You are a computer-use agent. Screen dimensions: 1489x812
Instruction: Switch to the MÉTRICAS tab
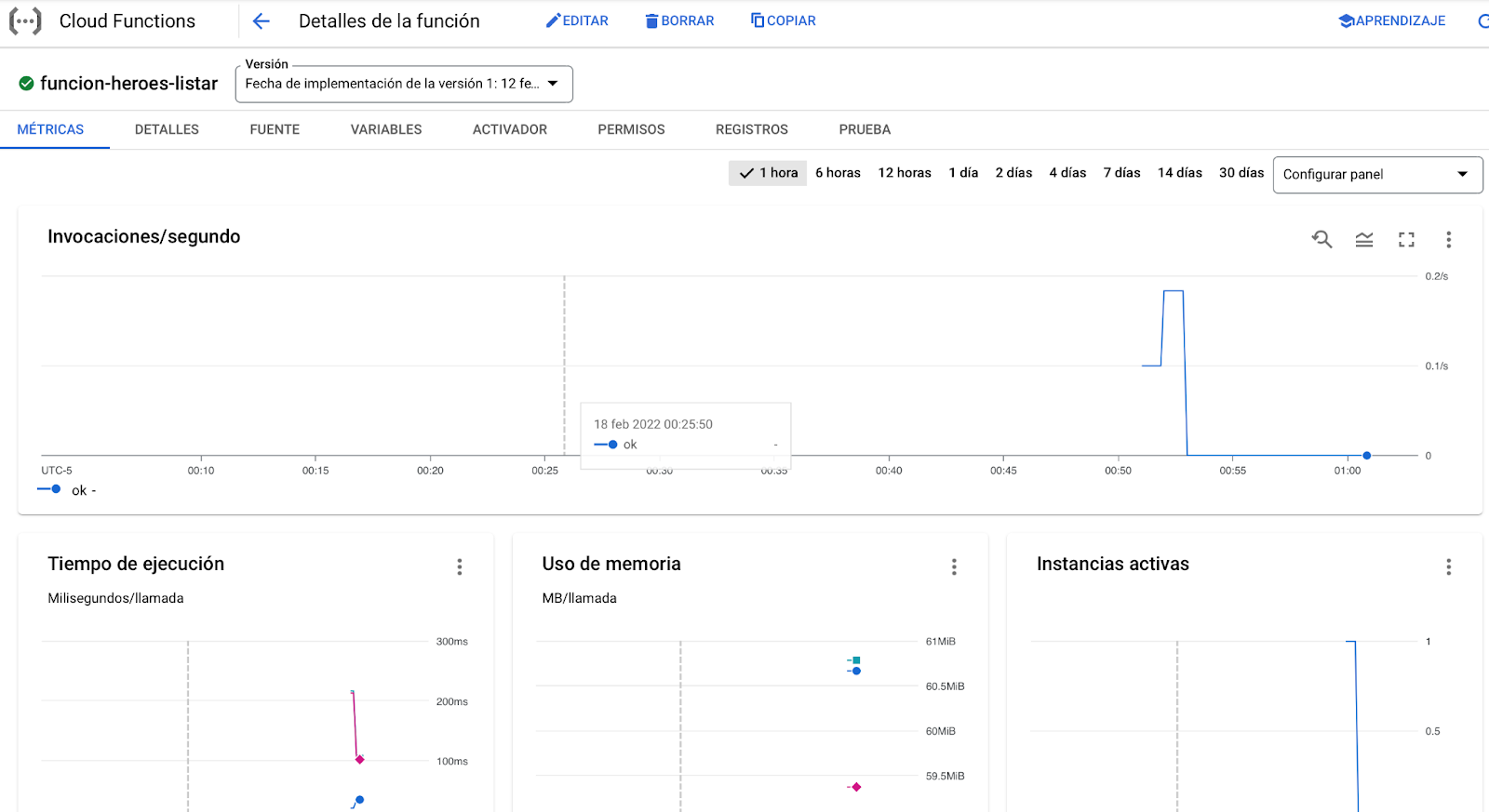[50, 129]
